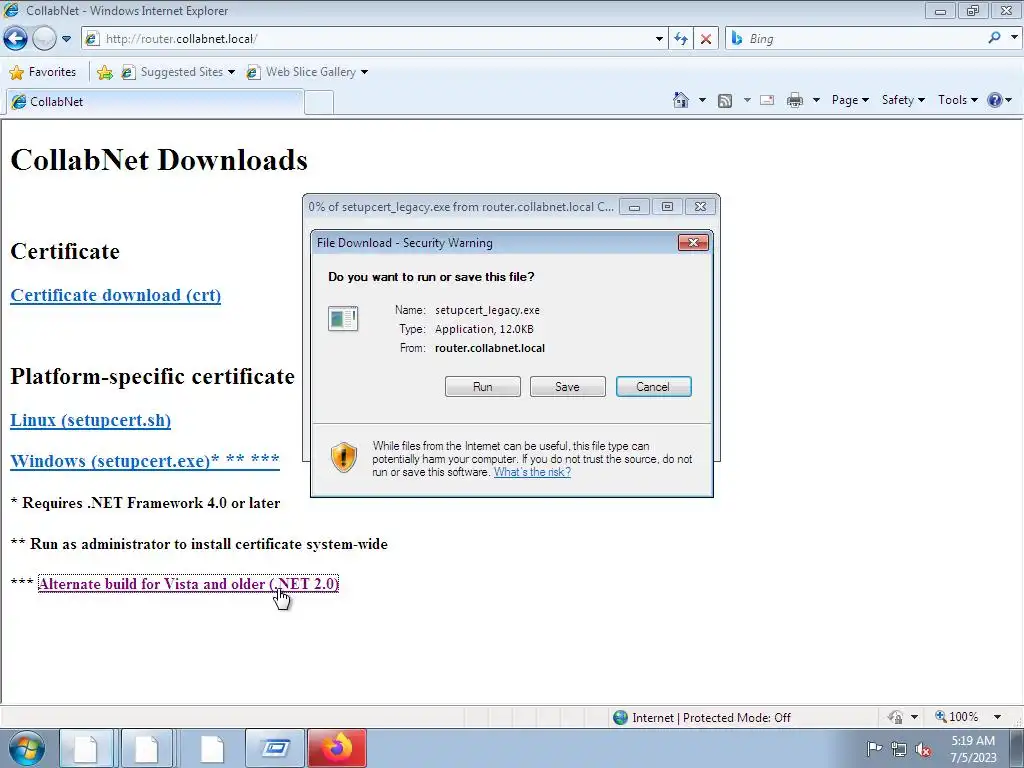Open the Tools menu
The width and height of the screenshot is (1024, 768).
coord(957,100)
